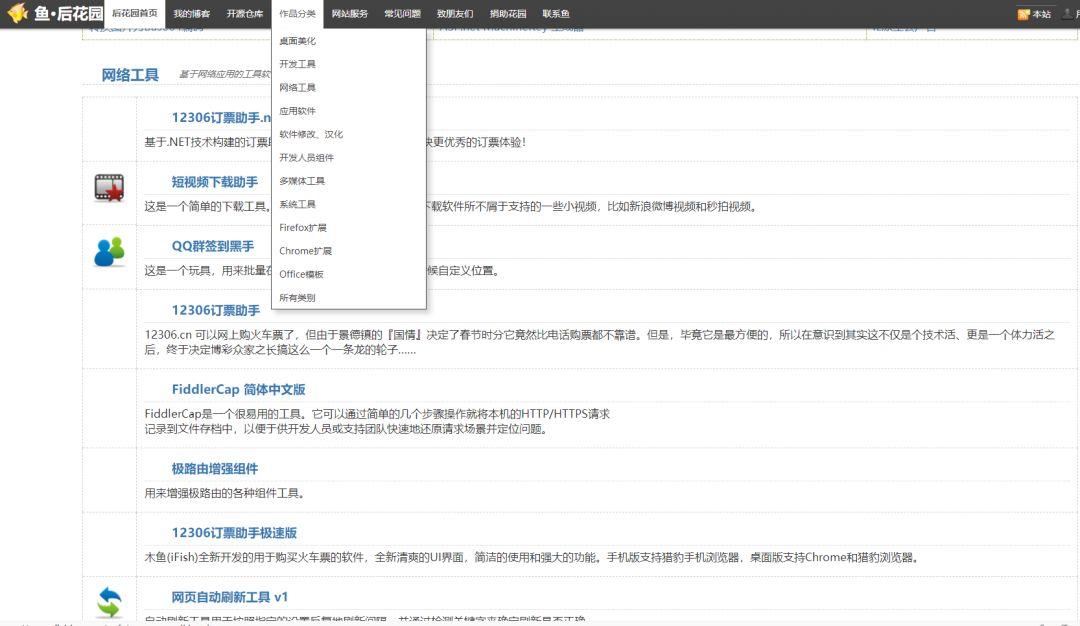Select 所有类别 at the bottom of the dropdown
Screen dimensions: 1080x626
point(297,297)
